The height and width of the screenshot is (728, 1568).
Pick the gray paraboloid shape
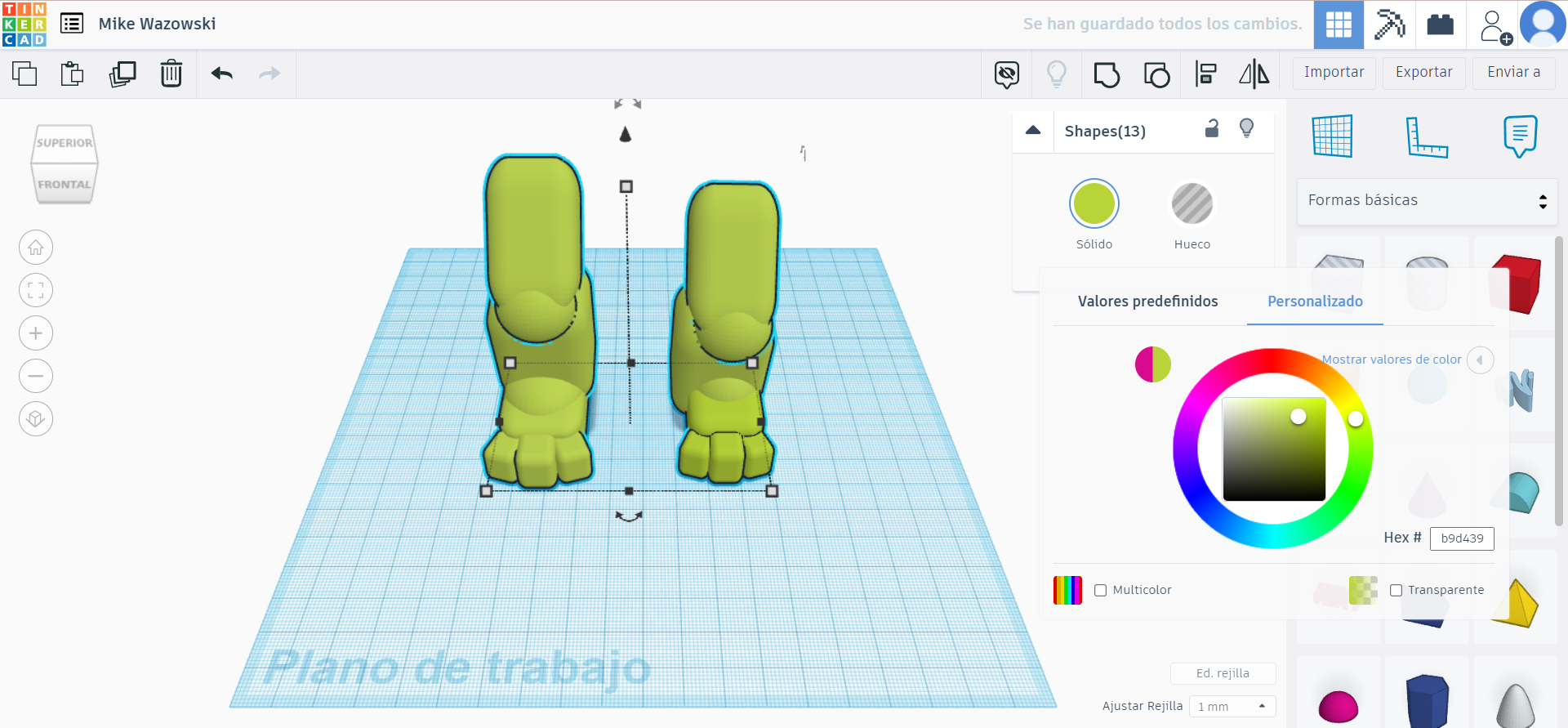(1517, 704)
